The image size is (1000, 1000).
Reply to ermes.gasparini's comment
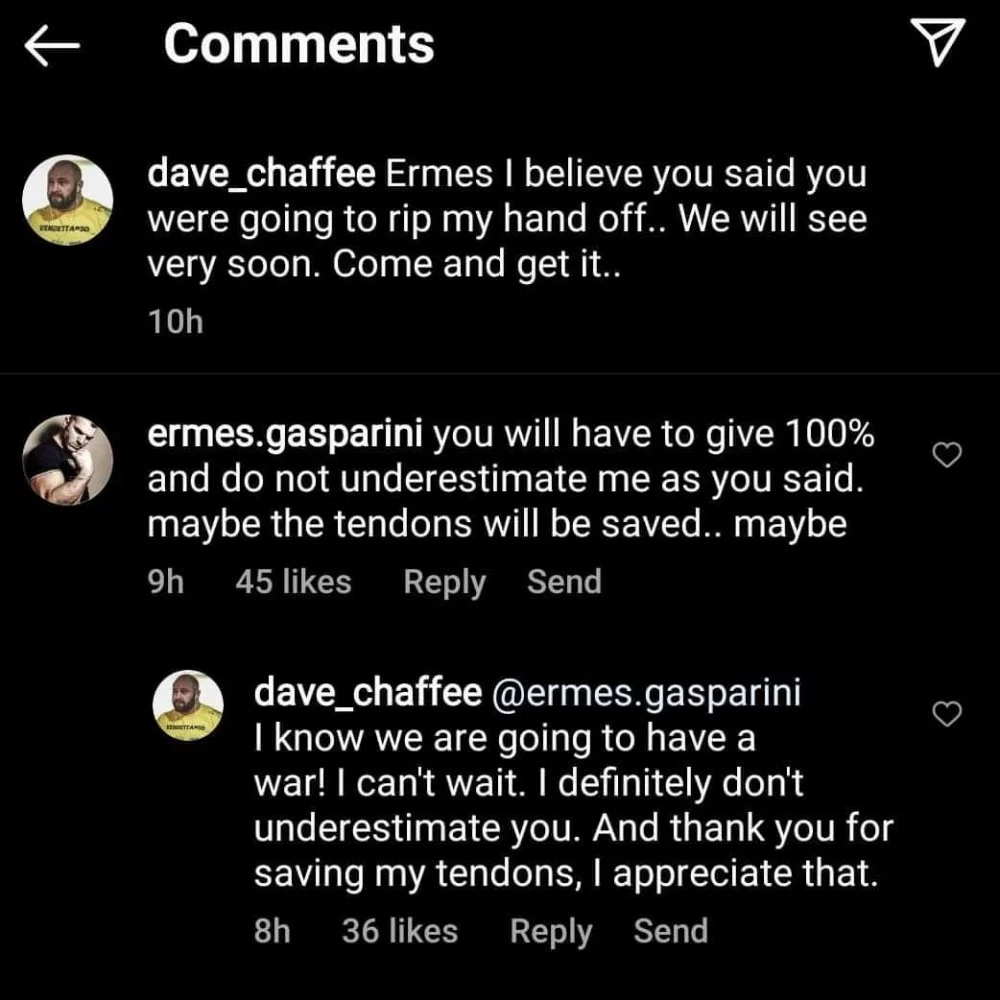pyautogui.click(x=444, y=582)
